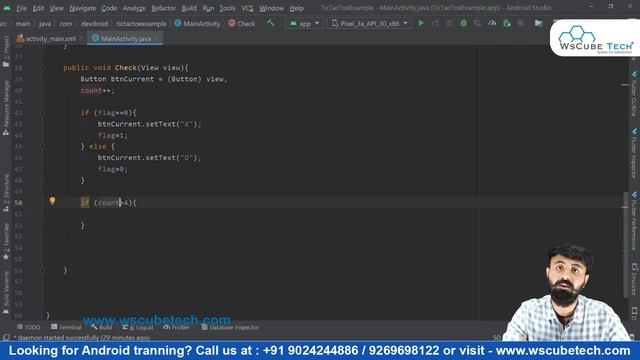Open the Pixel_3a_API_30_x86 device dropdown
Screen dimensions: 640x360
[x=370, y=24]
